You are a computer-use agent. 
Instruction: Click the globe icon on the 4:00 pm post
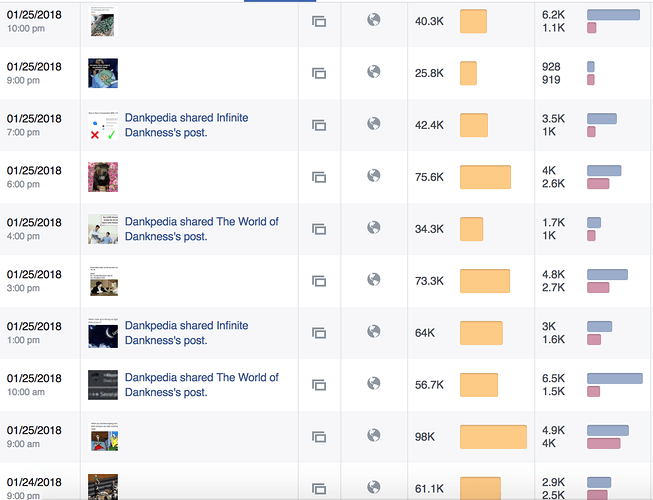(x=374, y=227)
